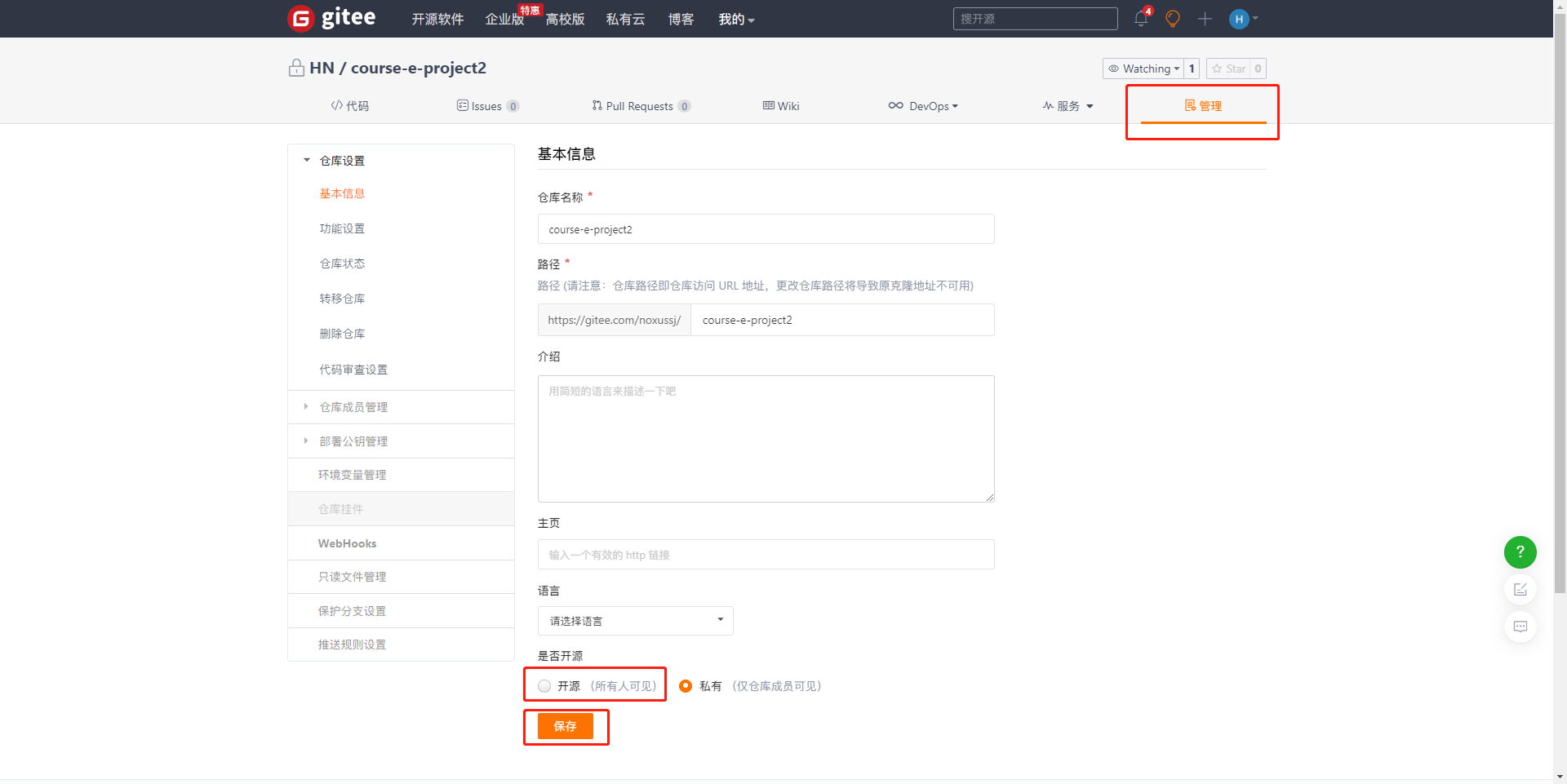
Task: Click the 企业版 header link
Action: click(x=504, y=19)
